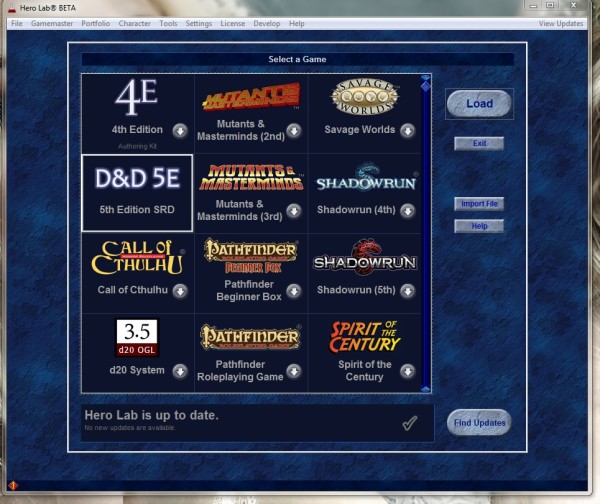This screenshot has height=504, width=600.
Task: Open the License menu
Action: point(233,24)
